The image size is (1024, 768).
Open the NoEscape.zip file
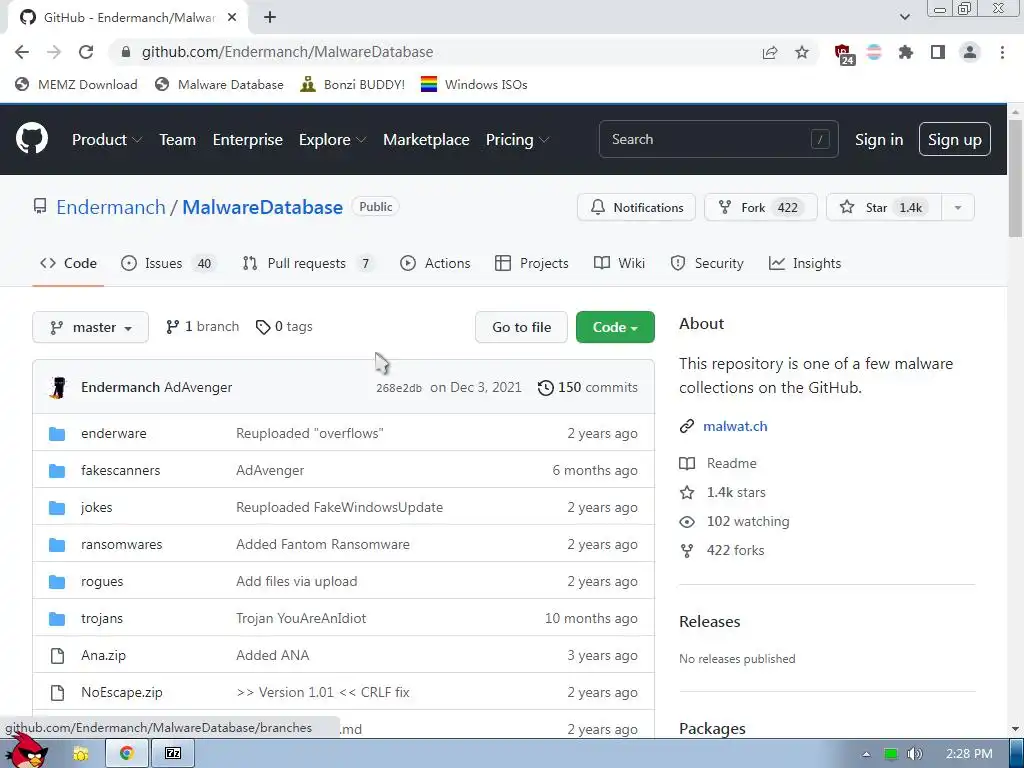[x=121, y=693]
